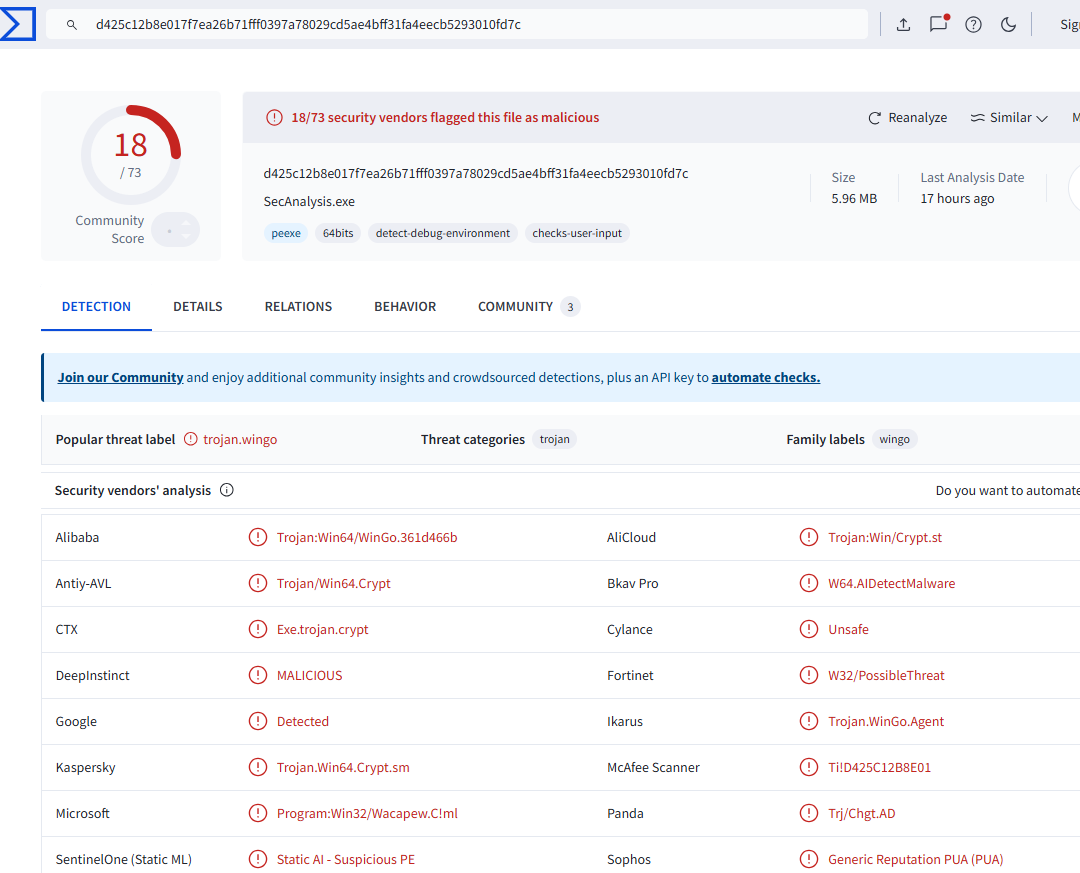Expand the Similar dropdown
Viewport: 1080px width, 873px height.
tap(1009, 118)
